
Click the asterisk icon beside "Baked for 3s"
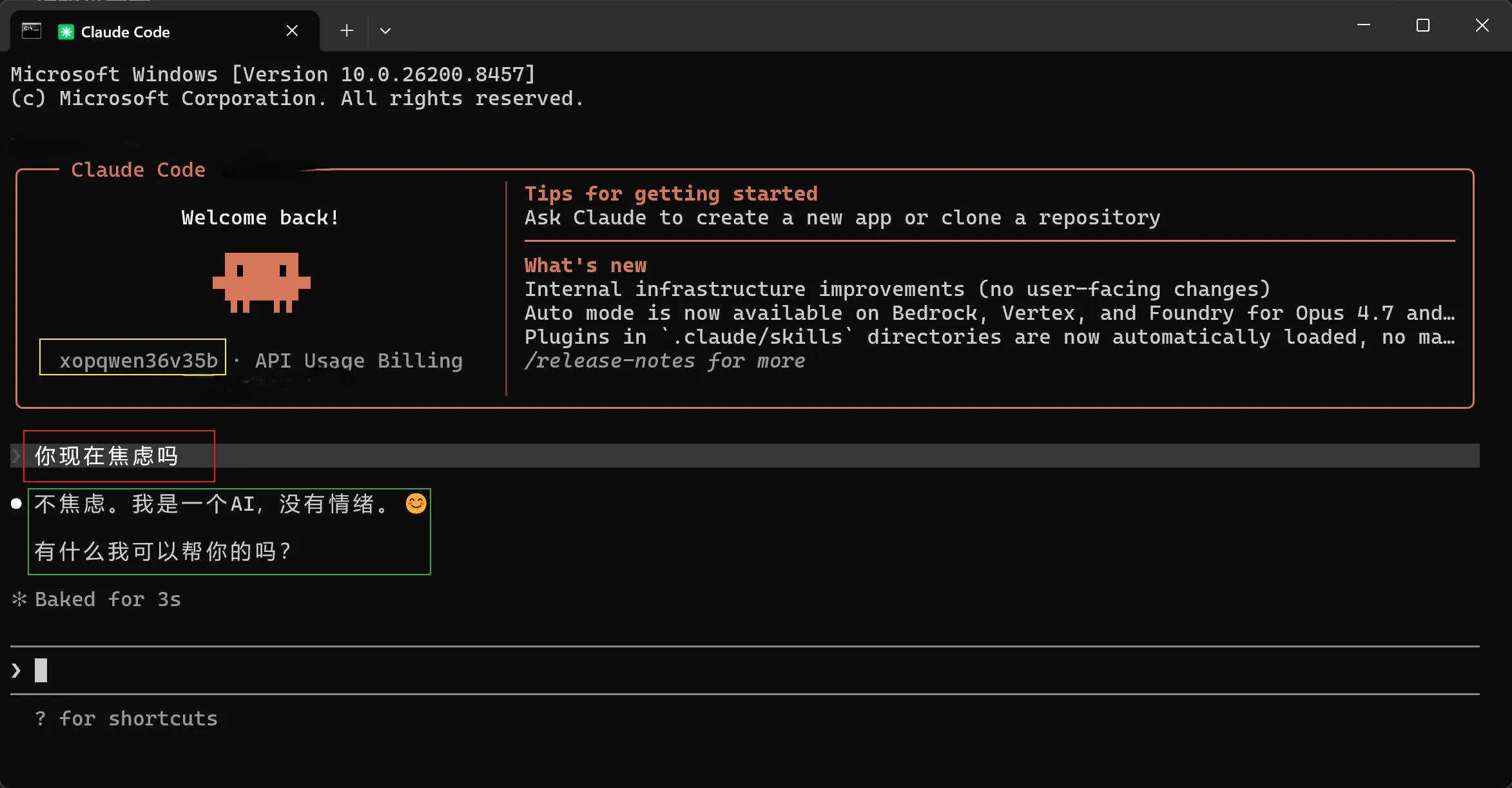(x=19, y=599)
